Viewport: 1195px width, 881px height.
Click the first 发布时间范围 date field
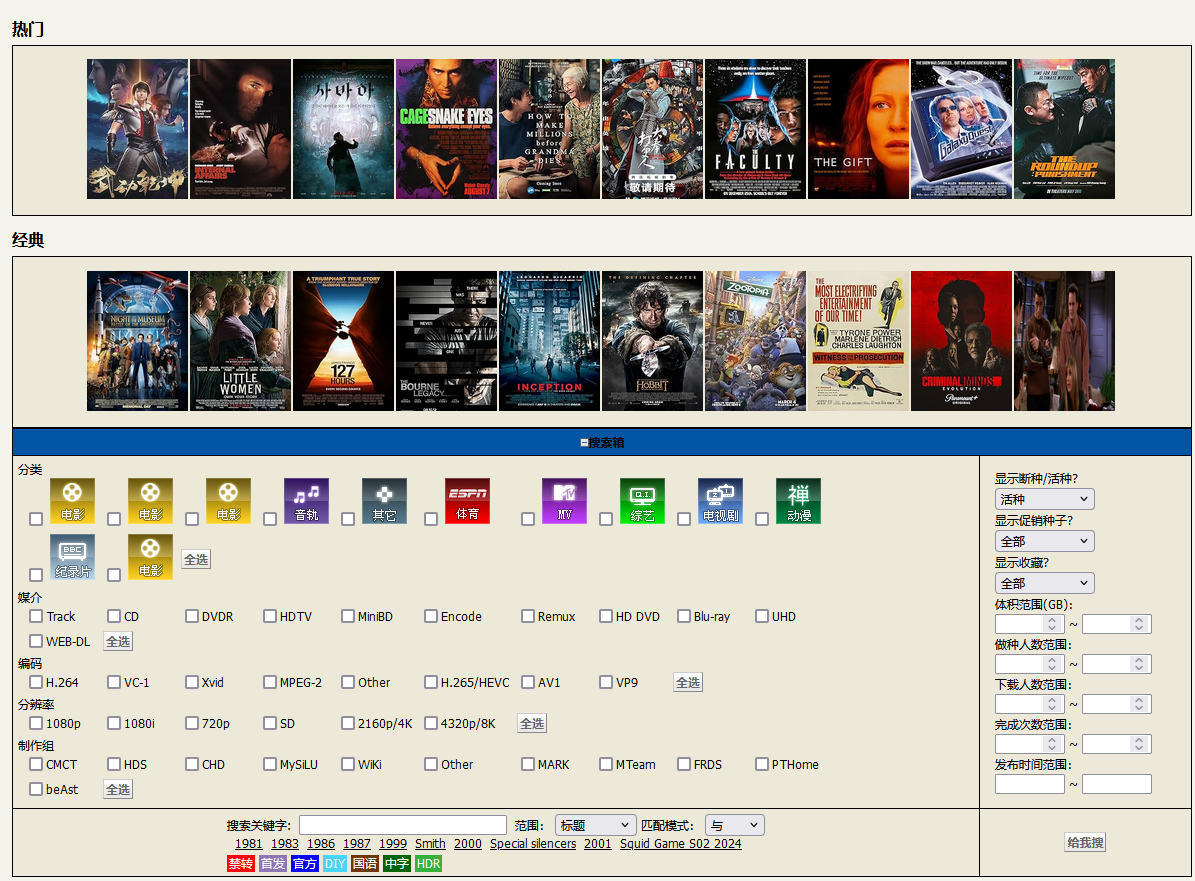tap(1030, 784)
